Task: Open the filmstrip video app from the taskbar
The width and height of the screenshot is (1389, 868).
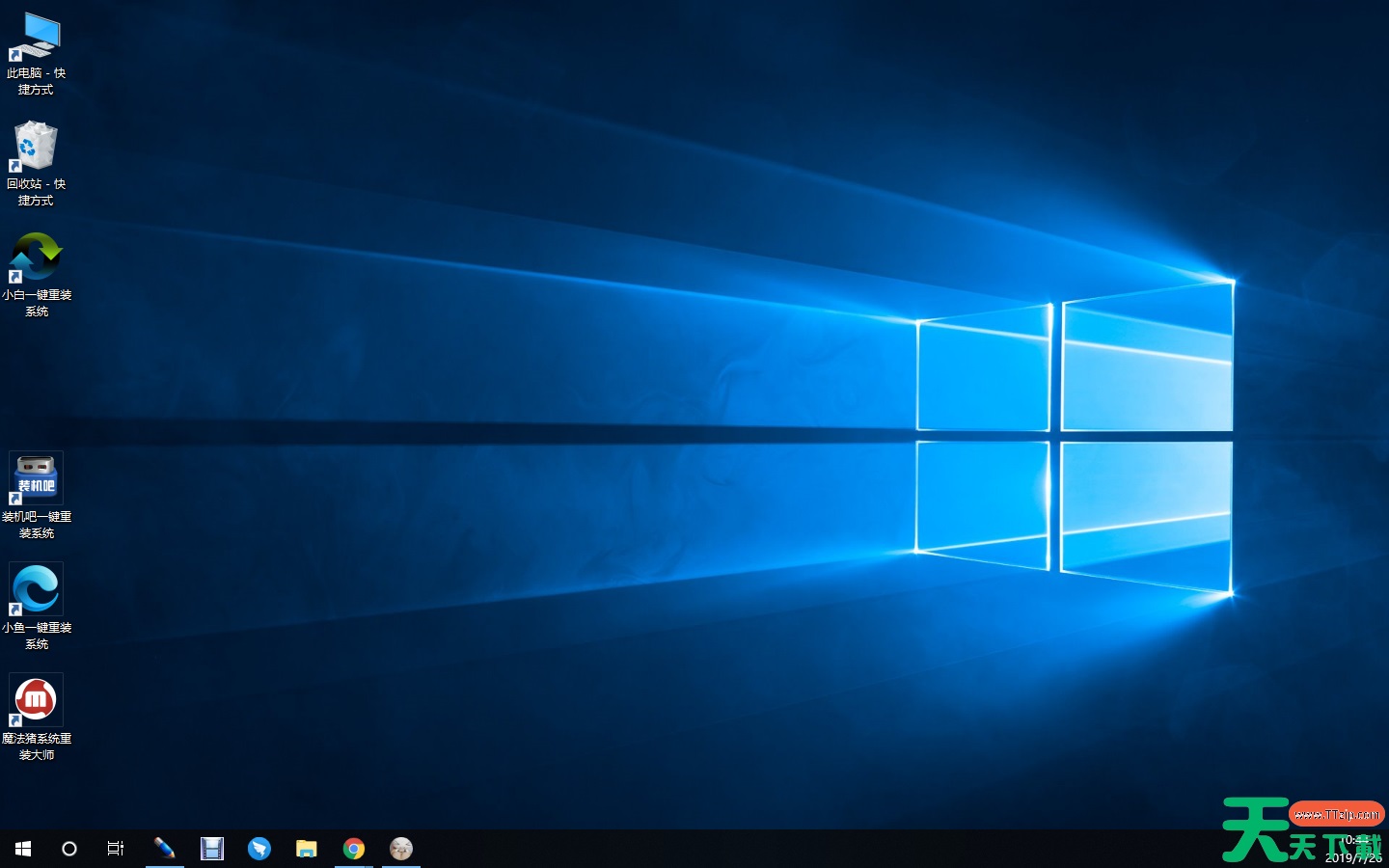Action: pyautogui.click(x=212, y=849)
